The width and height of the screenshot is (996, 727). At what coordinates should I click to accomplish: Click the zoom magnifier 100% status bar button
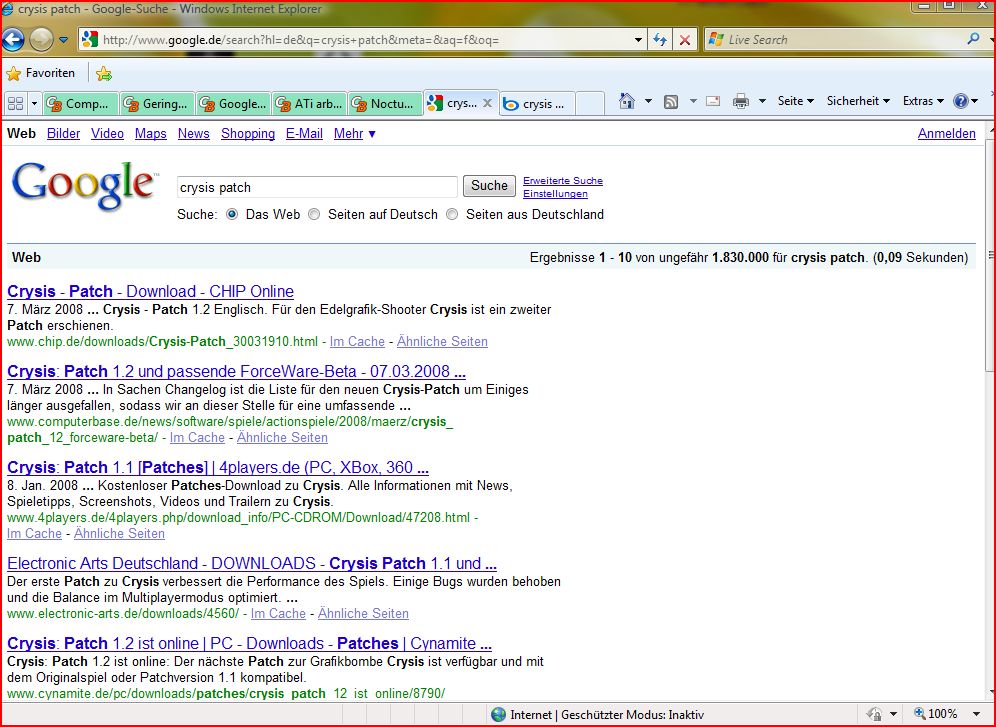tap(937, 714)
